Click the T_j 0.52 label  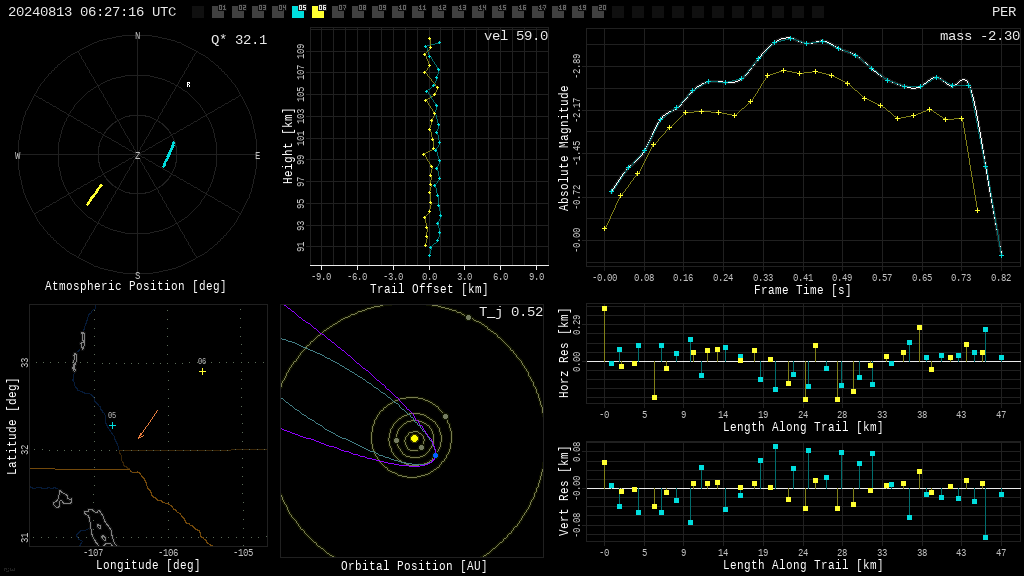[x=511, y=312]
